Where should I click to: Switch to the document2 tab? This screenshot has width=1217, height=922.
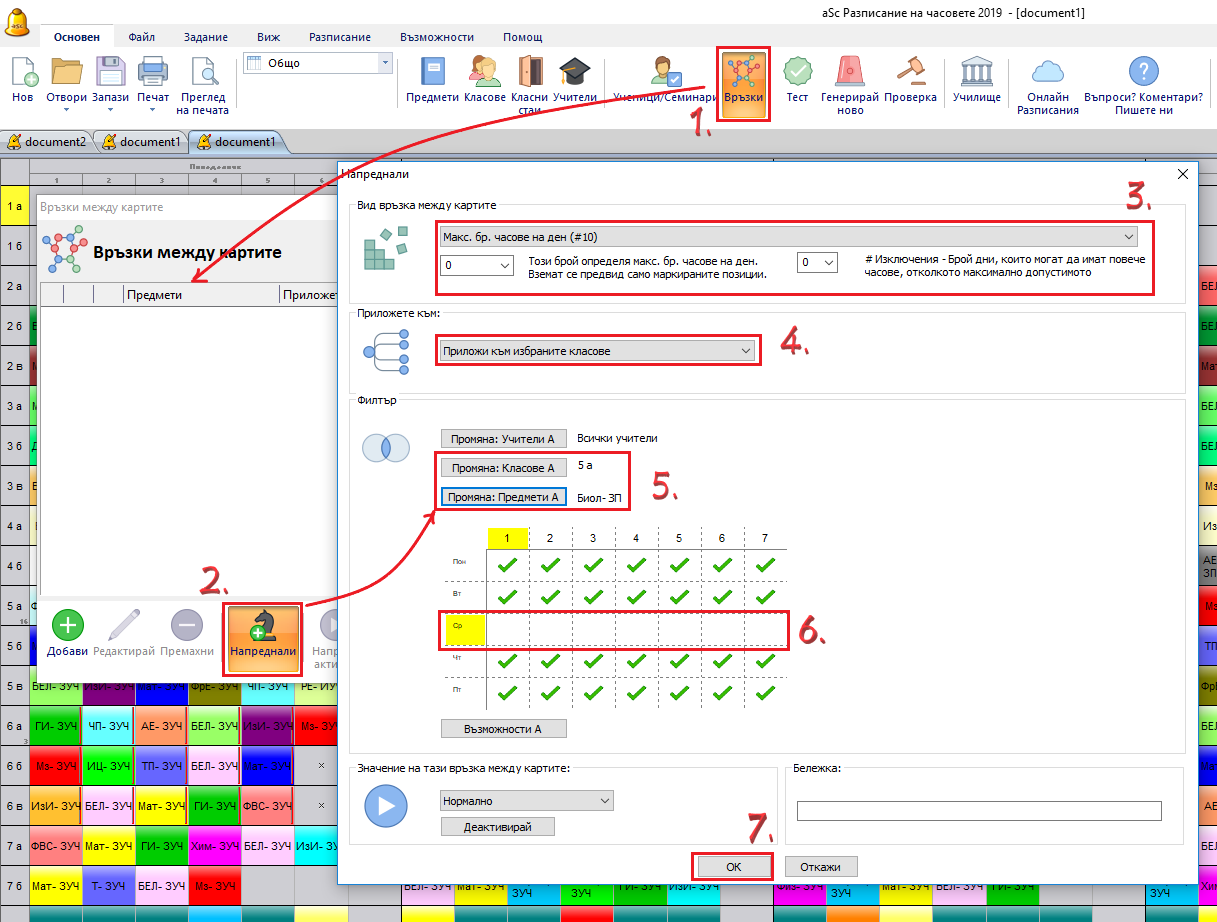(47, 142)
